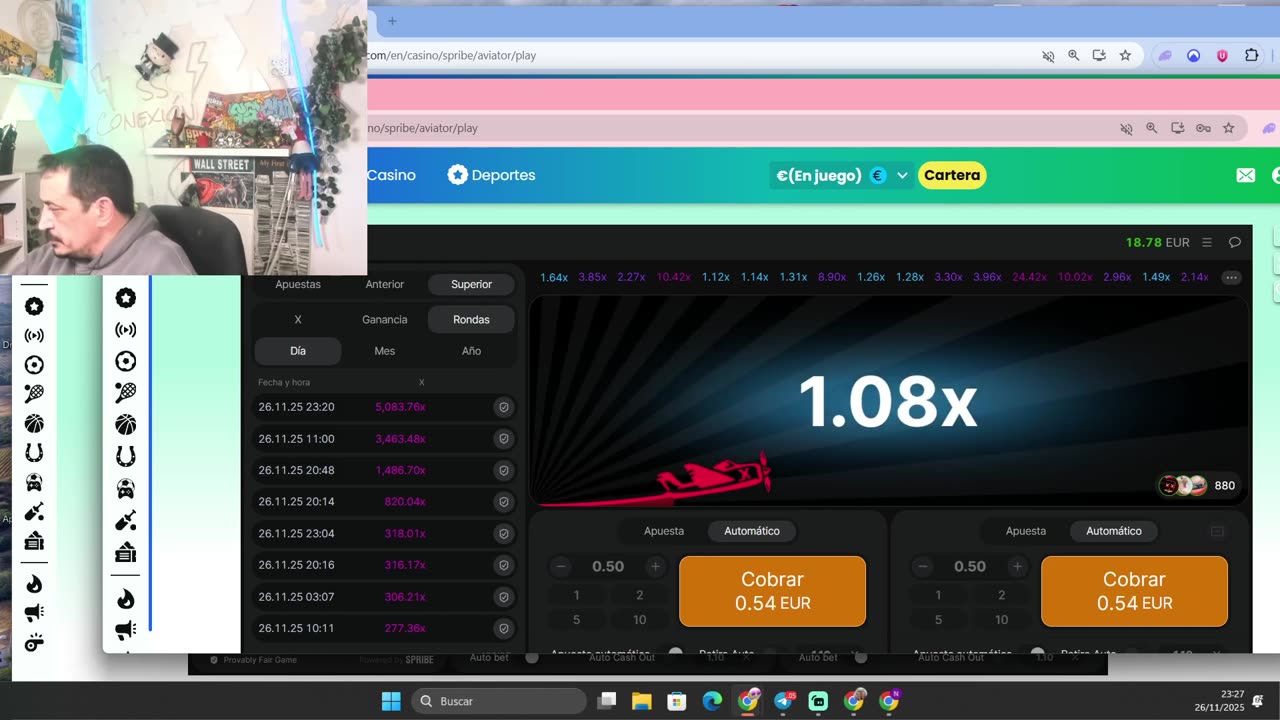The height and width of the screenshot is (720, 1280).
Task: Click the gamepad icon beside the rounds list
Action: click(x=125, y=489)
